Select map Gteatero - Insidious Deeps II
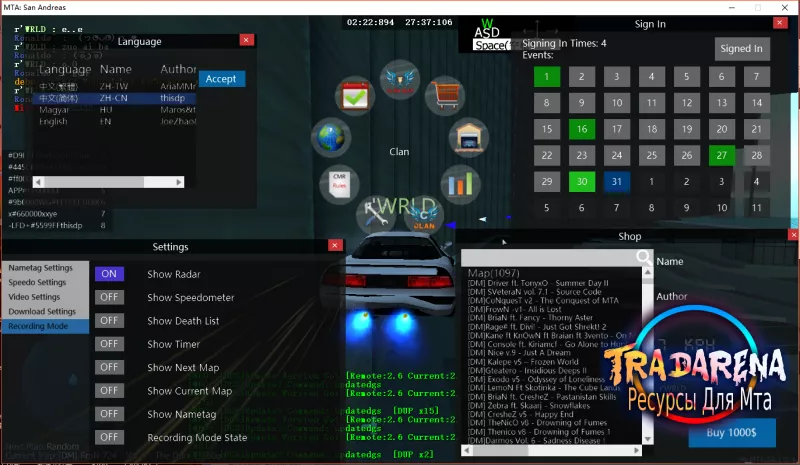The image size is (800, 465). coord(528,371)
